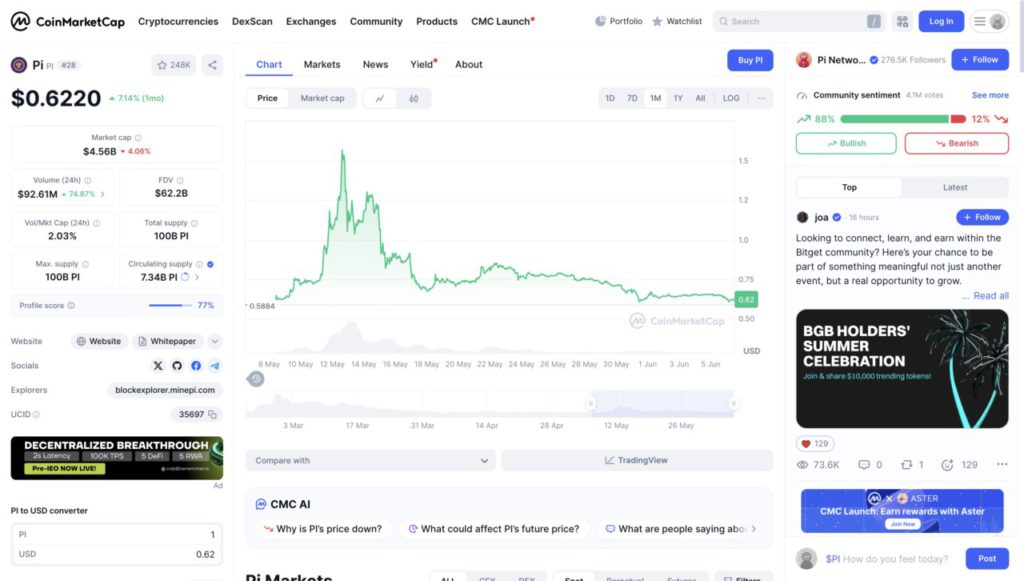Screen dimensions: 1024x581
Task: Open the chart more options menu
Action: click(762, 98)
